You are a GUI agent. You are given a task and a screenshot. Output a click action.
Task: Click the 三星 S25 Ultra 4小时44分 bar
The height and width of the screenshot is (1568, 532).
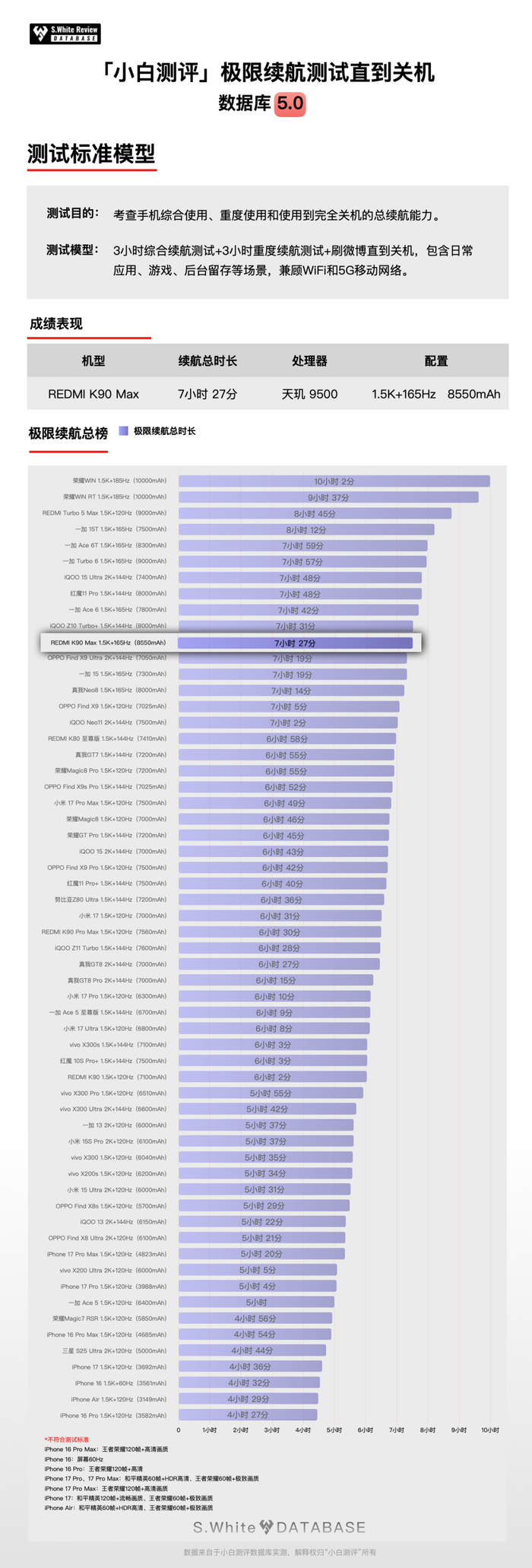[x=252, y=1350]
